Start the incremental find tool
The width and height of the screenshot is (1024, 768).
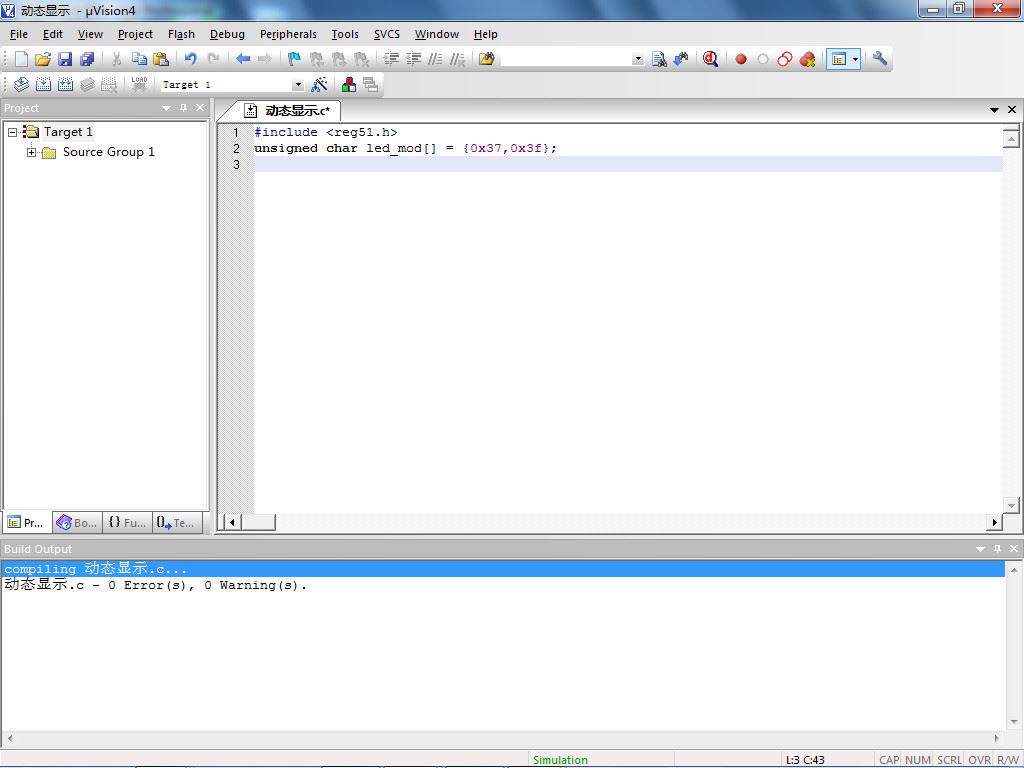[x=681, y=59]
